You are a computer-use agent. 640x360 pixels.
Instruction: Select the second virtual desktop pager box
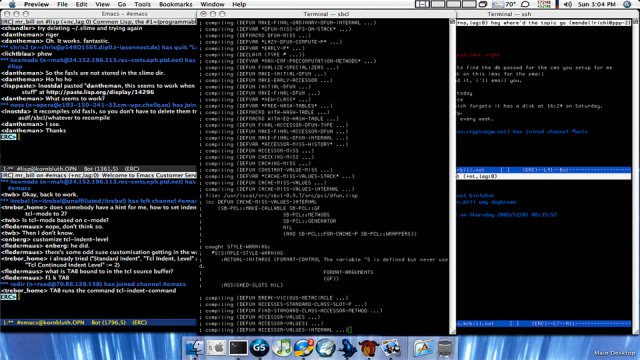coord(438,4)
